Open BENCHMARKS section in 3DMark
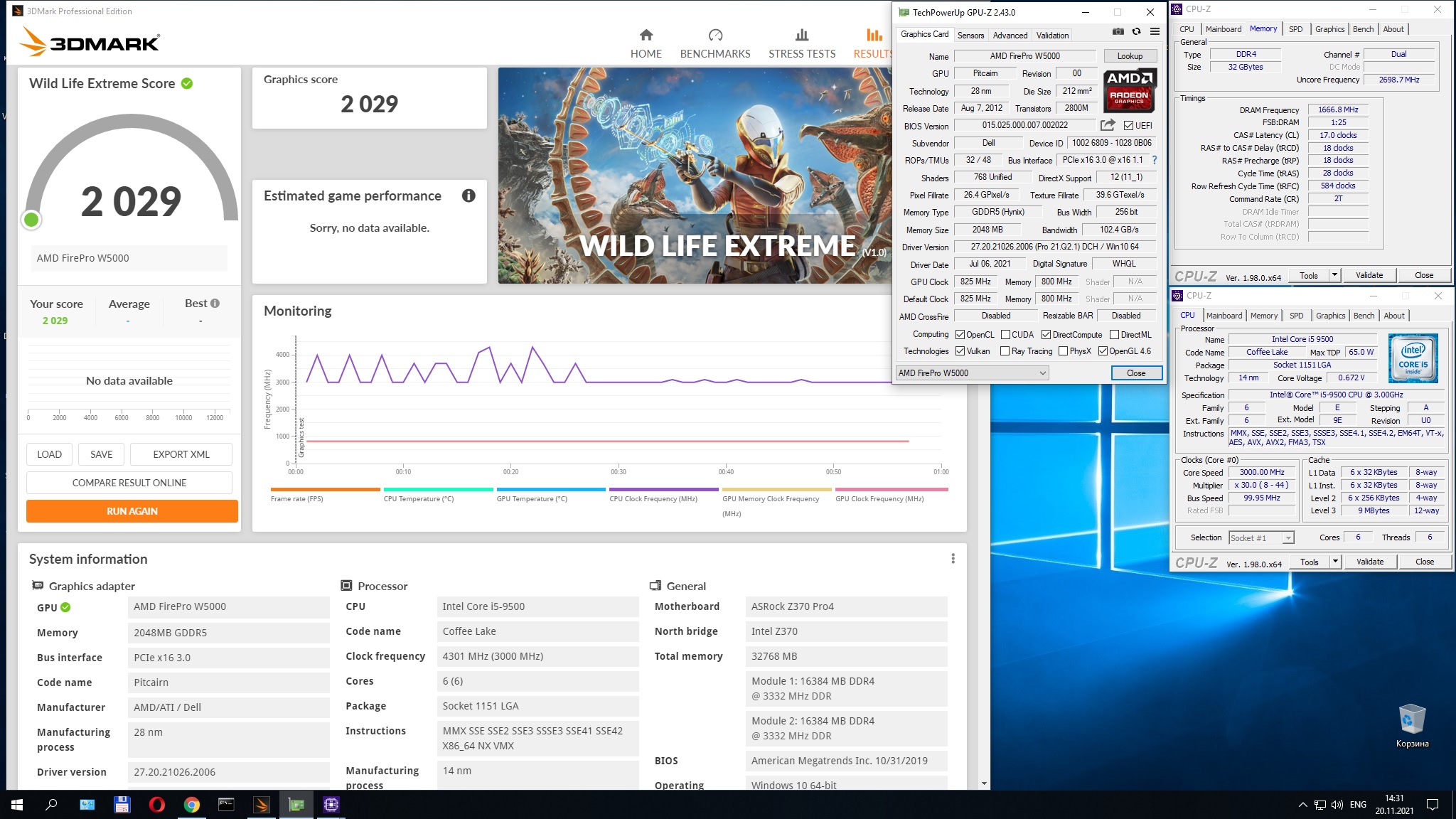Screen dimensions: 1456x819 [x=715, y=43]
